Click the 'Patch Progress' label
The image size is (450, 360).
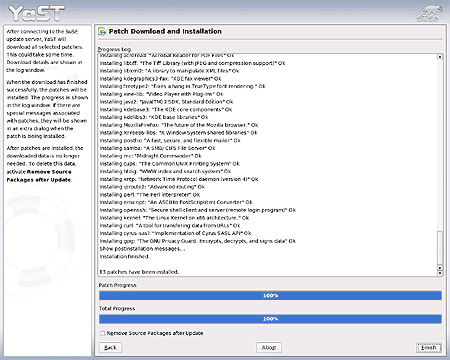point(118,285)
